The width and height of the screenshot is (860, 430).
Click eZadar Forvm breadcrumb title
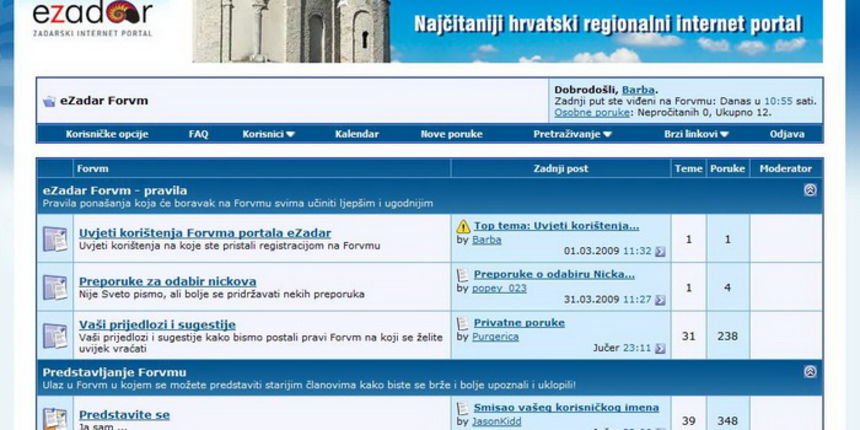[104, 101]
